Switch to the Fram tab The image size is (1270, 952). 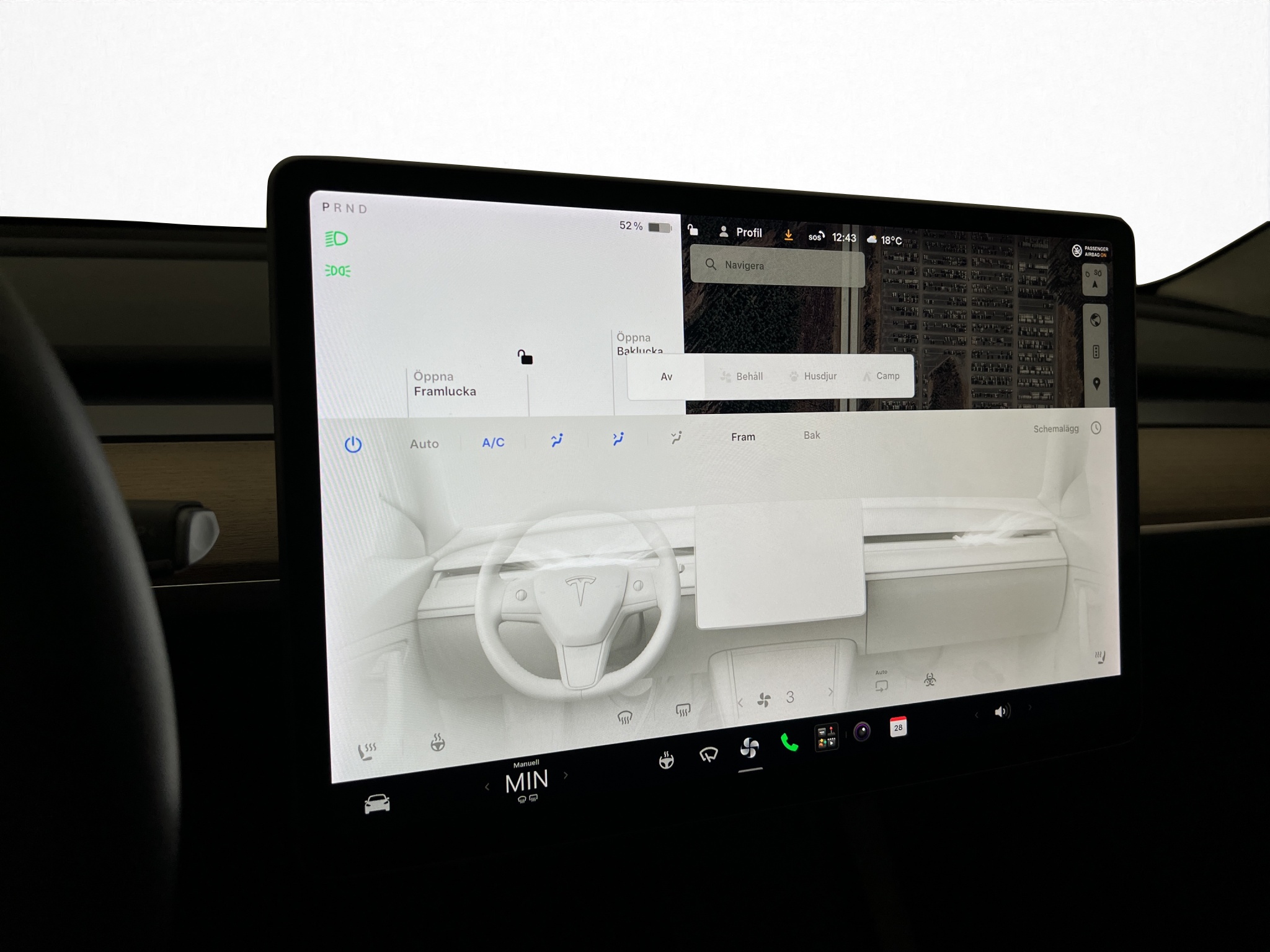[743, 437]
